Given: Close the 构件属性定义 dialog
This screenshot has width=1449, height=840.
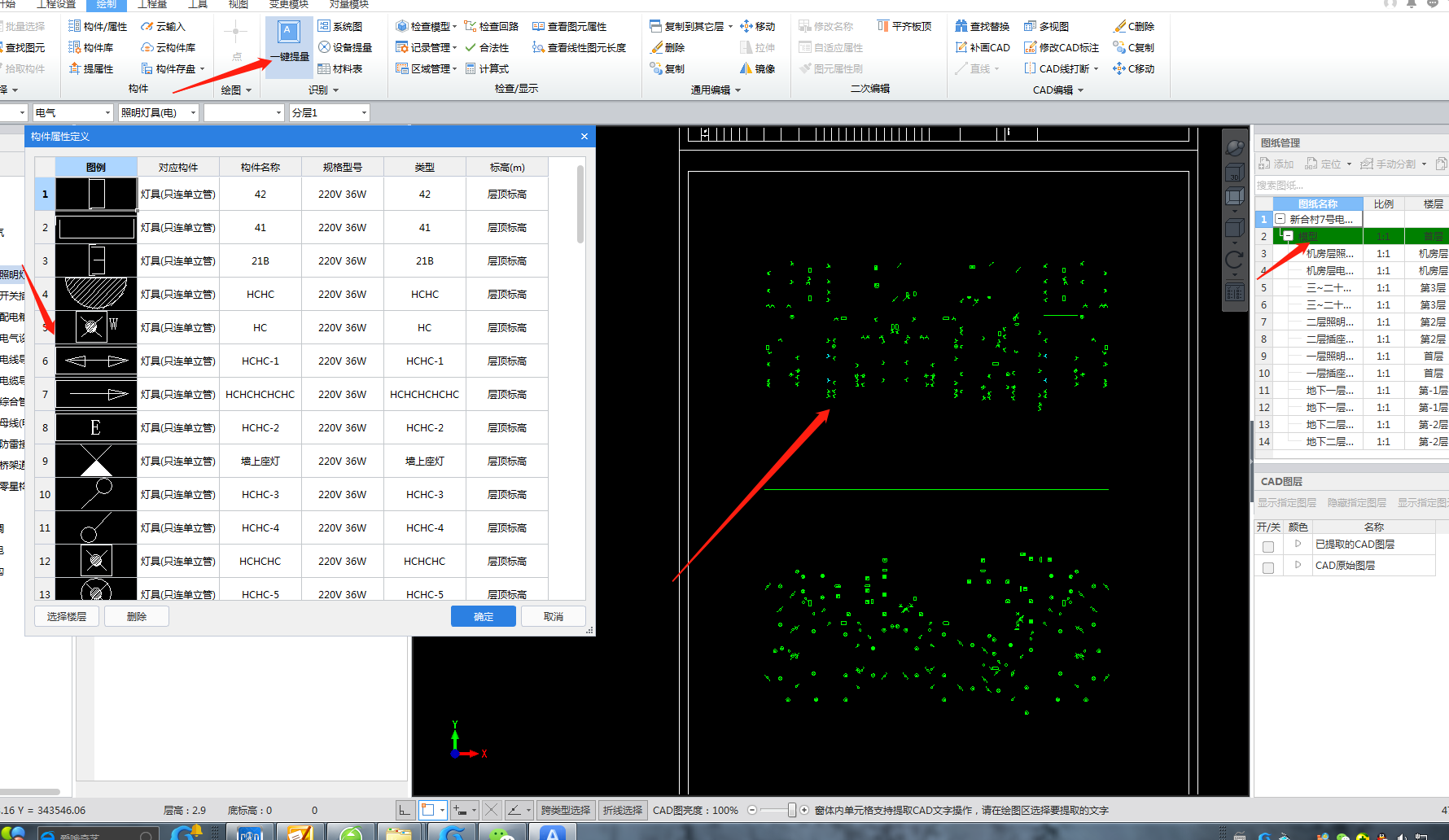Looking at the screenshot, I should coord(584,136).
